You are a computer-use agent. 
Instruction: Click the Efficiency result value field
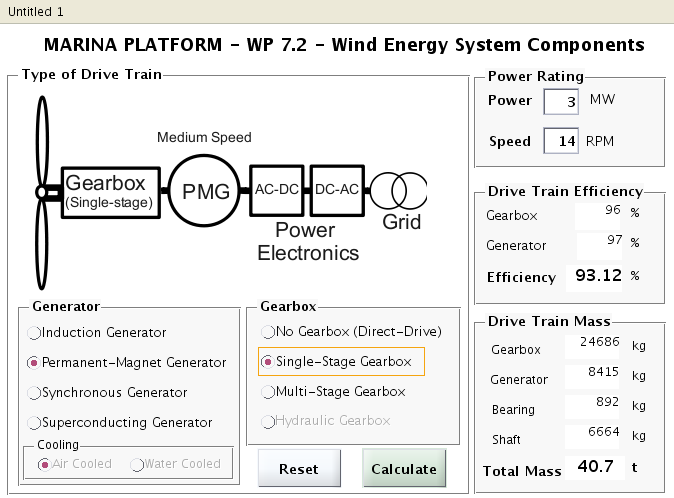click(x=594, y=277)
